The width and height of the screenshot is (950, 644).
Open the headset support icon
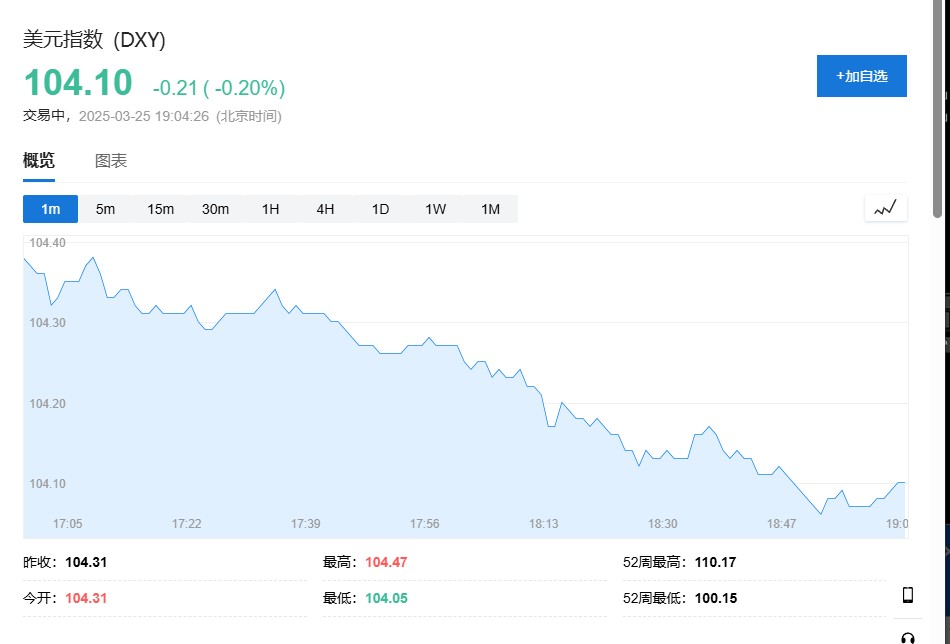[908, 638]
